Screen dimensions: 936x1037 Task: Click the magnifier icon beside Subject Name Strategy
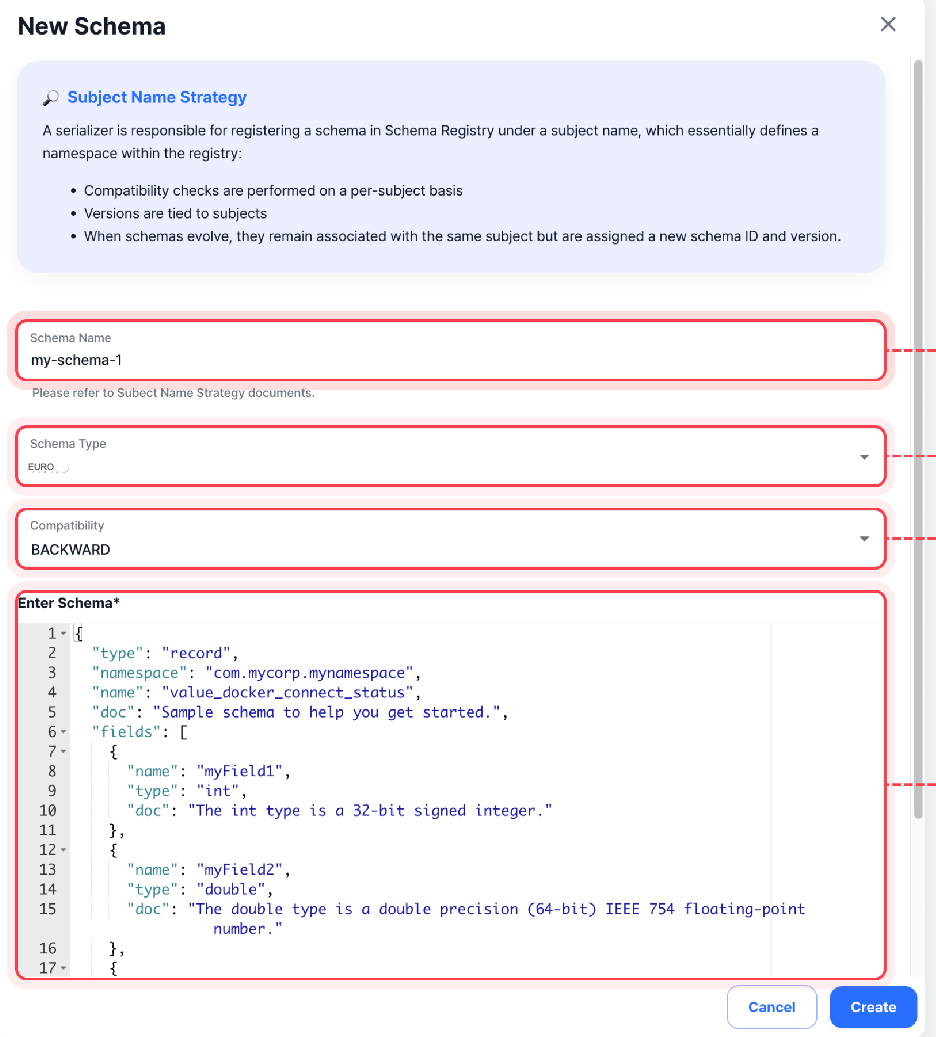tap(50, 97)
